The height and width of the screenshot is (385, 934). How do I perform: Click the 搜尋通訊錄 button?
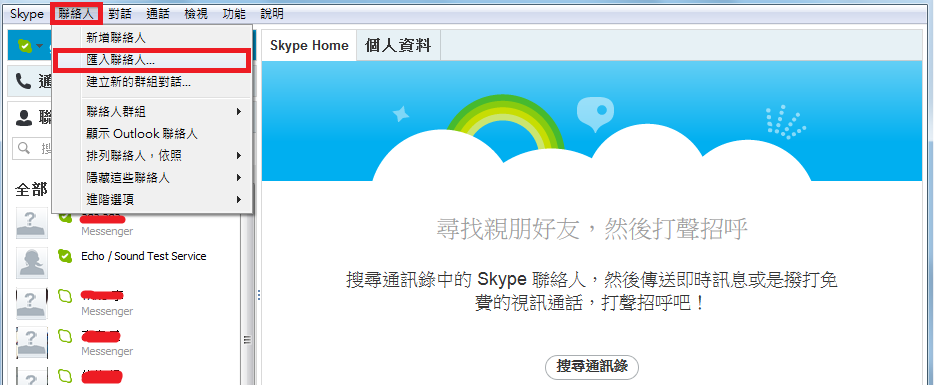click(x=592, y=366)
